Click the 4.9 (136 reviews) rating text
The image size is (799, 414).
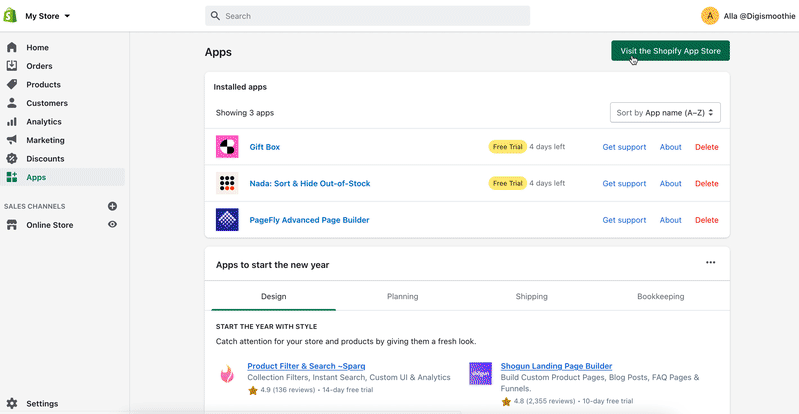(288, 390)
